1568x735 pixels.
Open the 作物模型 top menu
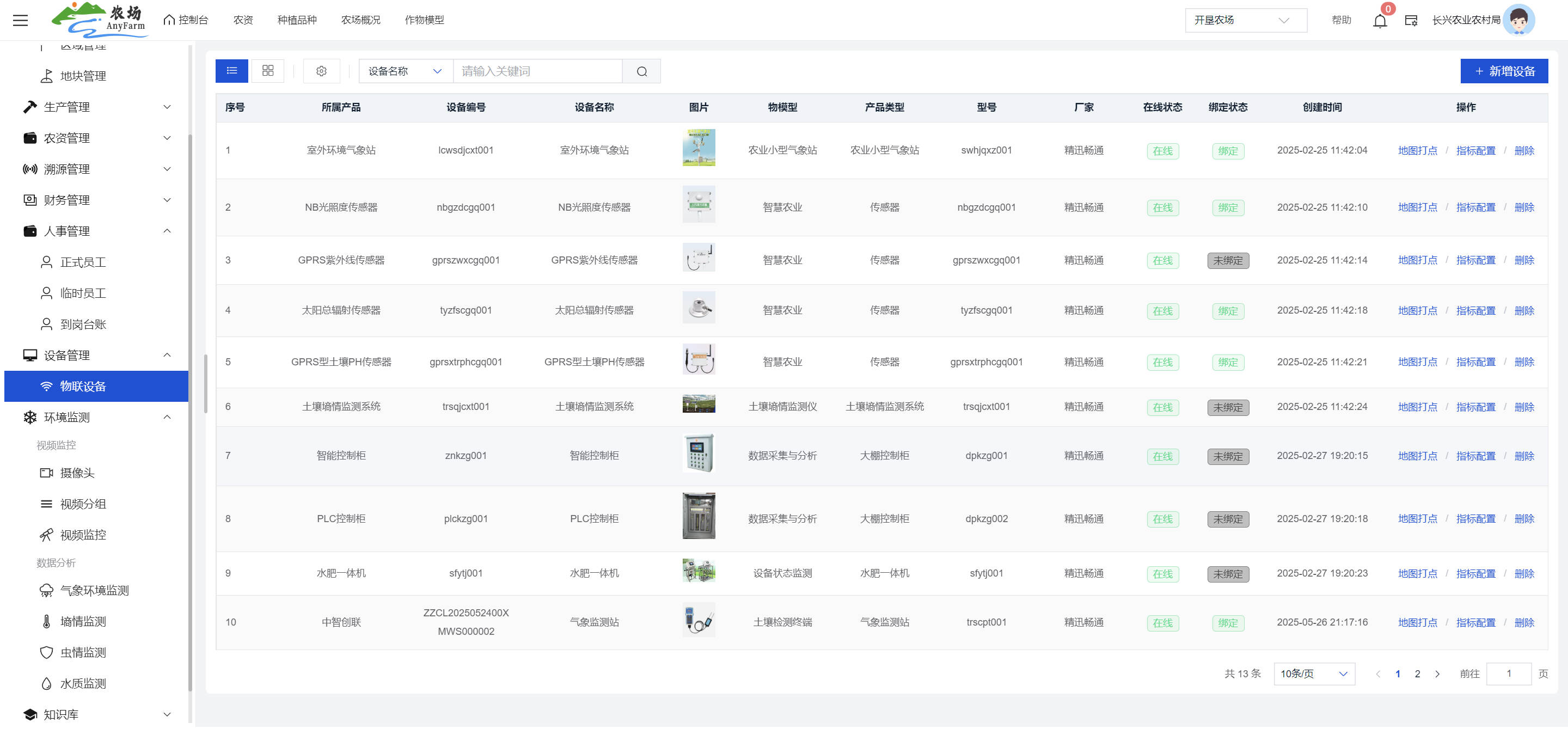[x=424, y=20]
